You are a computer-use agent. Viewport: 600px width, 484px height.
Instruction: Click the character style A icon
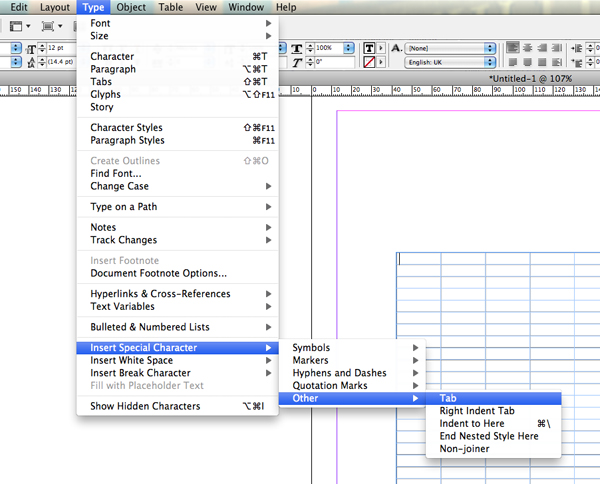click(x=396, y=48)
